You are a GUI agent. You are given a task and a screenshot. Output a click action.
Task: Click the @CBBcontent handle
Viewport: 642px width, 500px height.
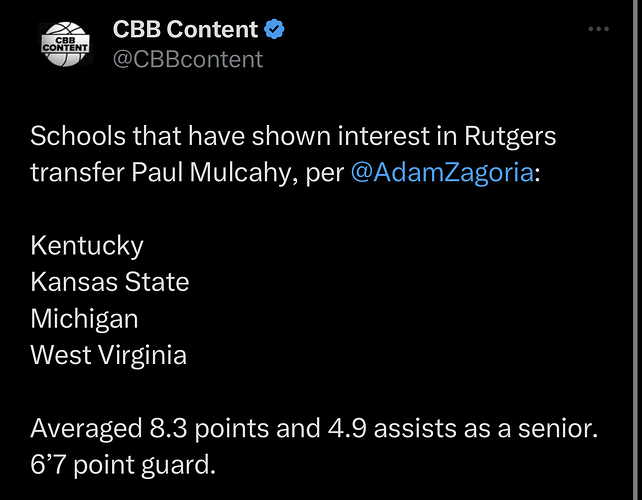click(x=188, y=59)
